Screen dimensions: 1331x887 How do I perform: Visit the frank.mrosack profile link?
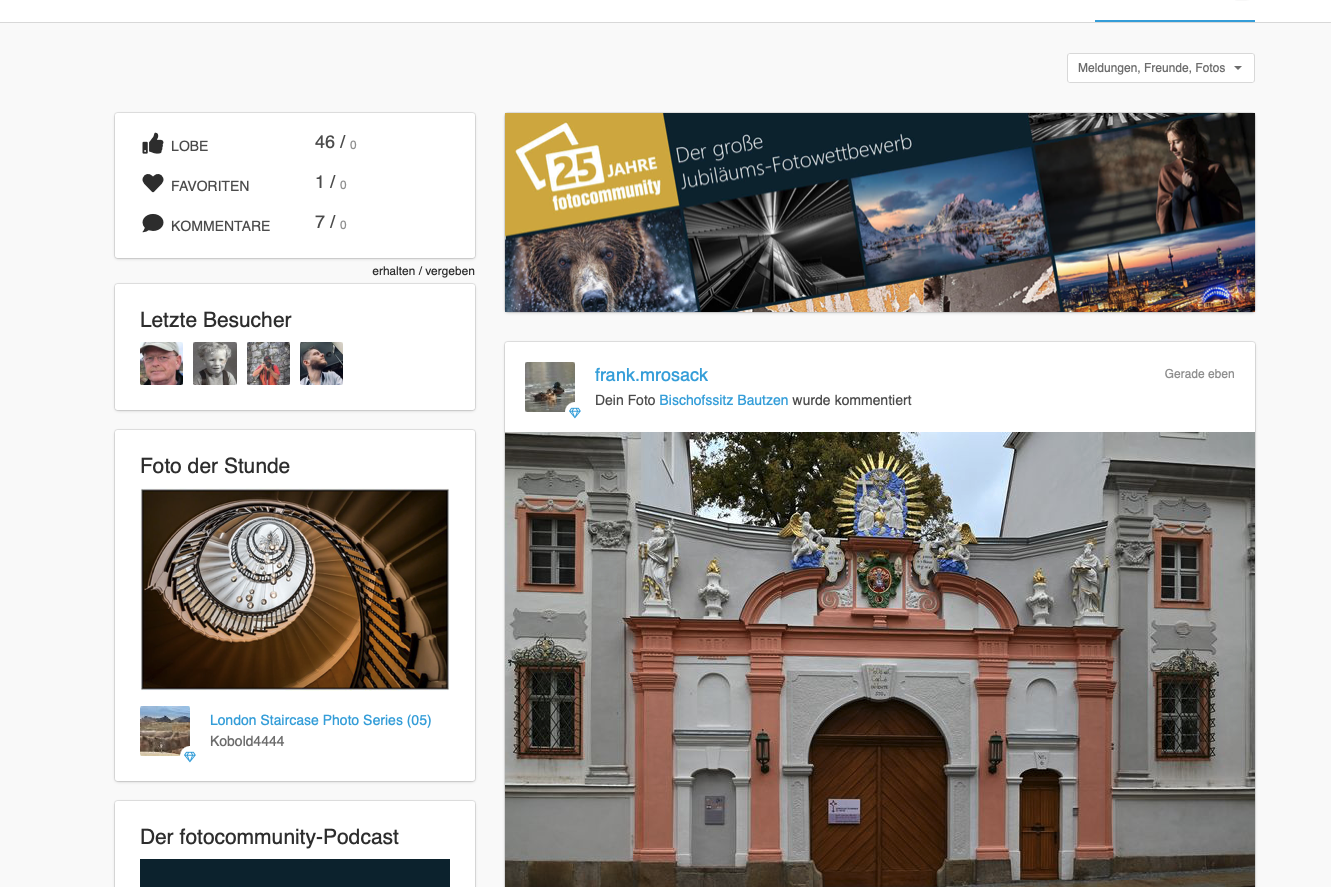(x=651, y=375)
